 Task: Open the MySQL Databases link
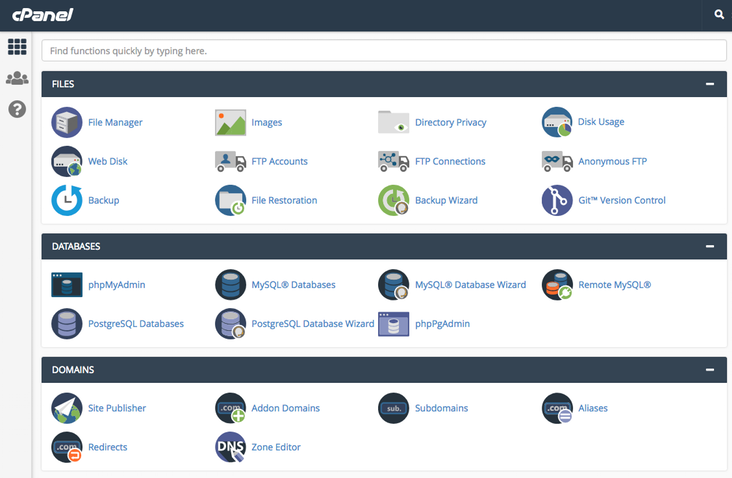click(293, 285)
